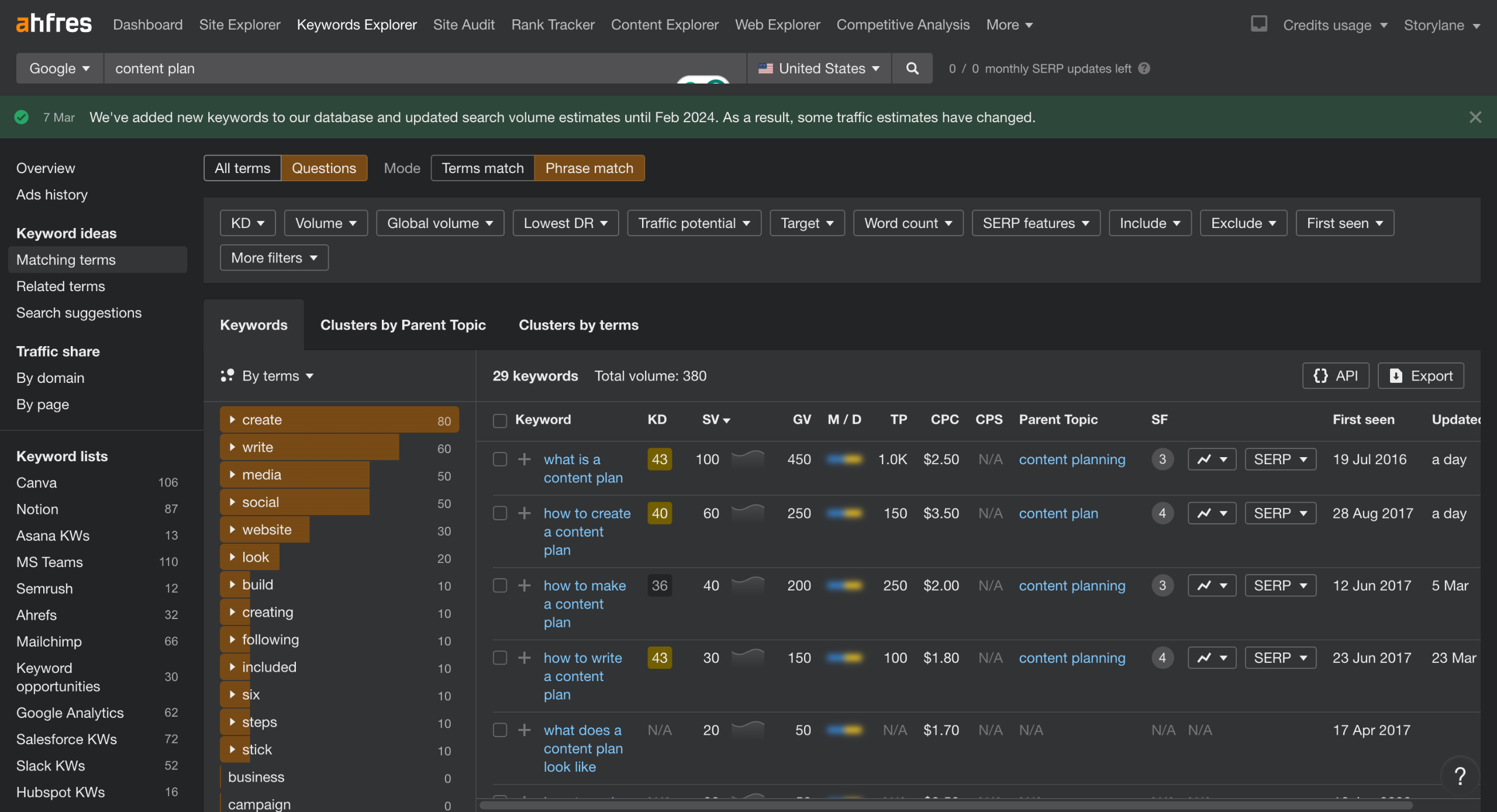1497x812 pixels.
Task: Click plus icon for 'how to write a content plan'
Action: click(525, 658)
